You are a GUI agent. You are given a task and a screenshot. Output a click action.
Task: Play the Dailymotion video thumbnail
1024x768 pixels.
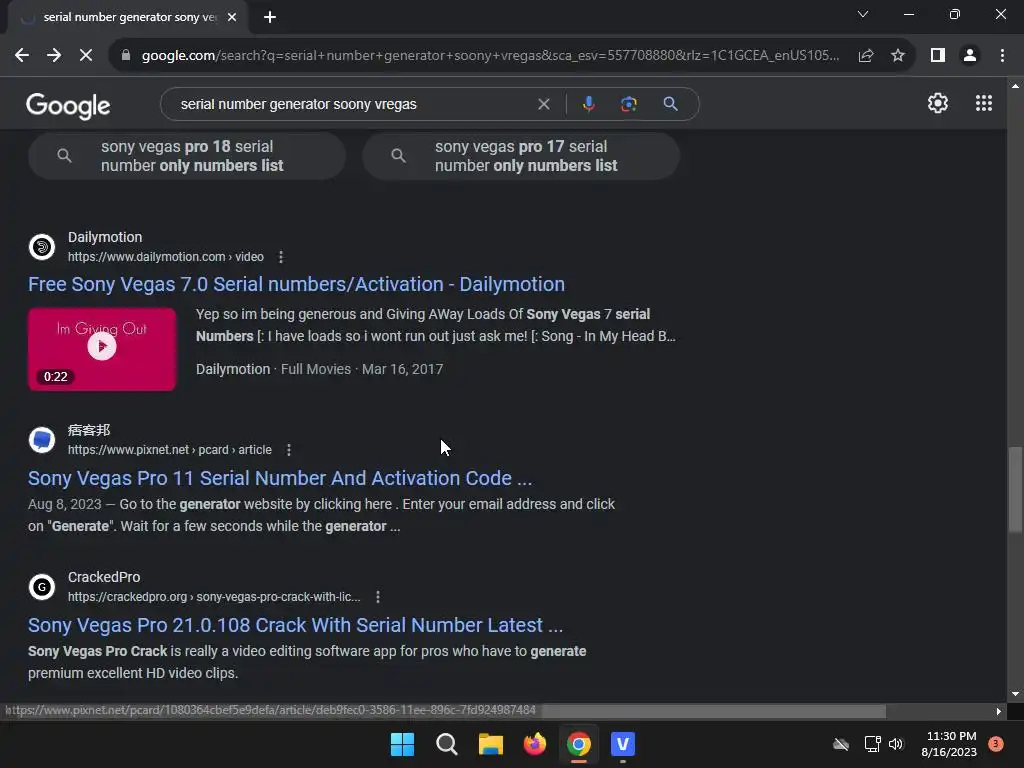pyautogui.click(x=102, y=349)
